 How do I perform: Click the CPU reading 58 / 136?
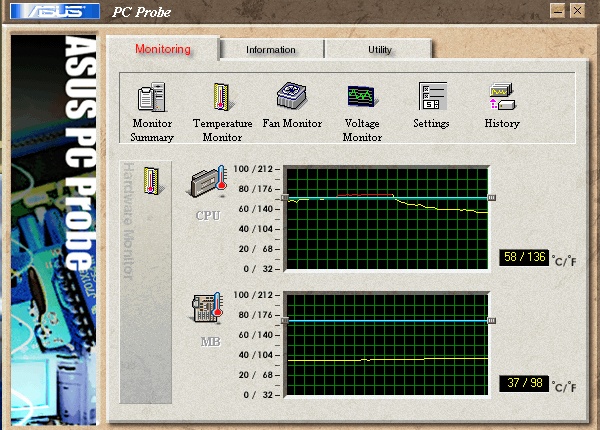click(x=524, y=257)
